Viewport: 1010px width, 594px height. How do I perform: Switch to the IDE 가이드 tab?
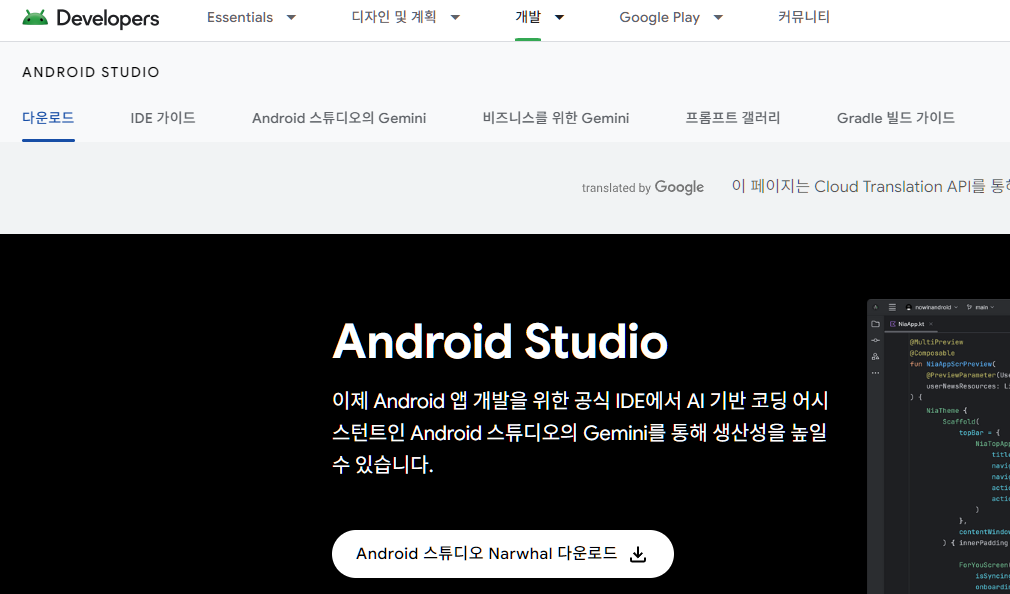click(163, 118)
